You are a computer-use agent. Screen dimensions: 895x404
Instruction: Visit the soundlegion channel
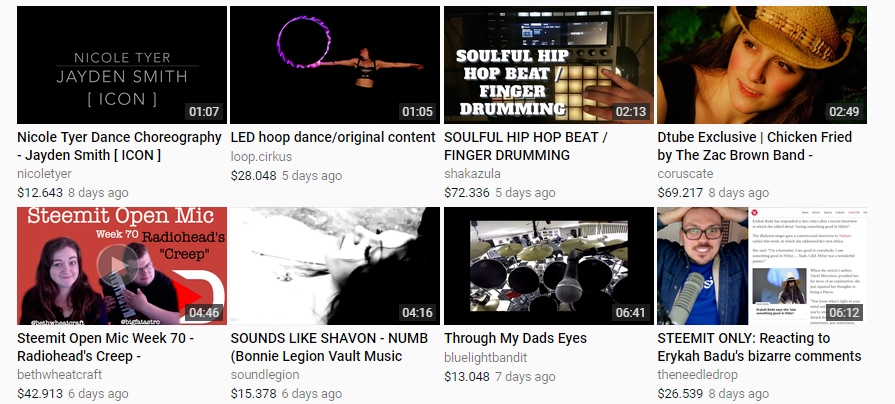click(x=265, y=374)
